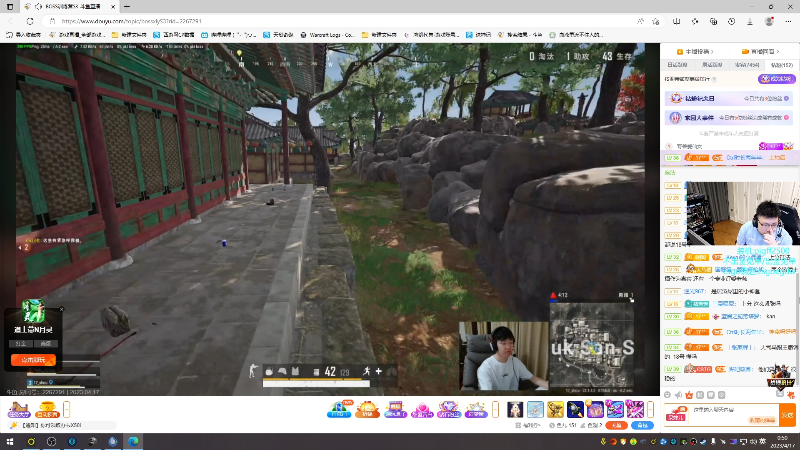Viewport: 800px width, 450px height.
Task: Click the browser back arrow
Action: click(11, 21)
